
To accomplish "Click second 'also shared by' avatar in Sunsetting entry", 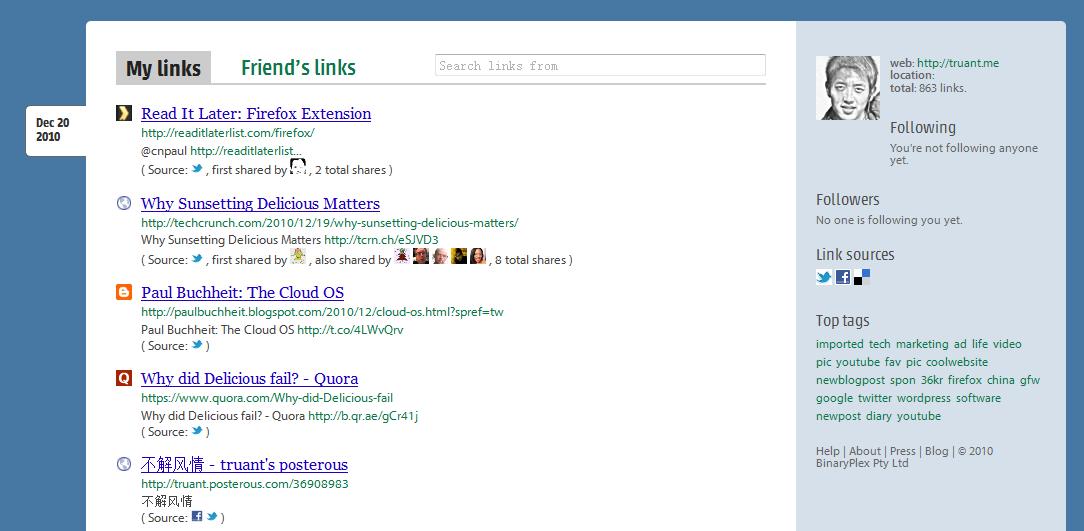I will [421, 256].
